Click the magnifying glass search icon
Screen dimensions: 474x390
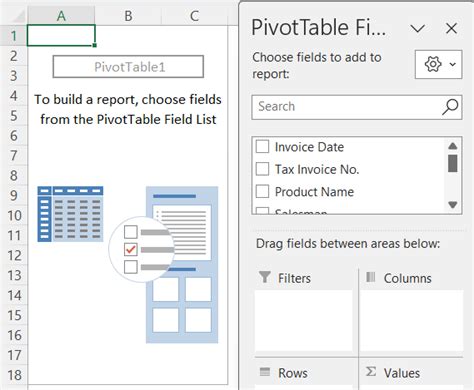[x=450, y=107]
